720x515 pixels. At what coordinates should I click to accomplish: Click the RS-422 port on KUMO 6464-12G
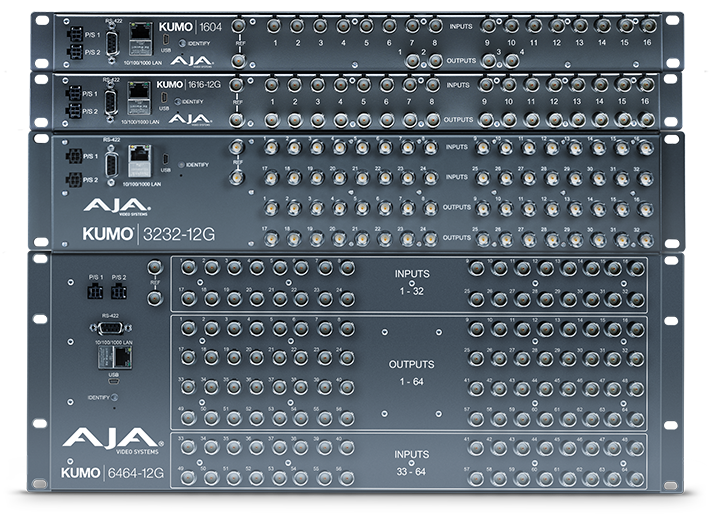112,326
